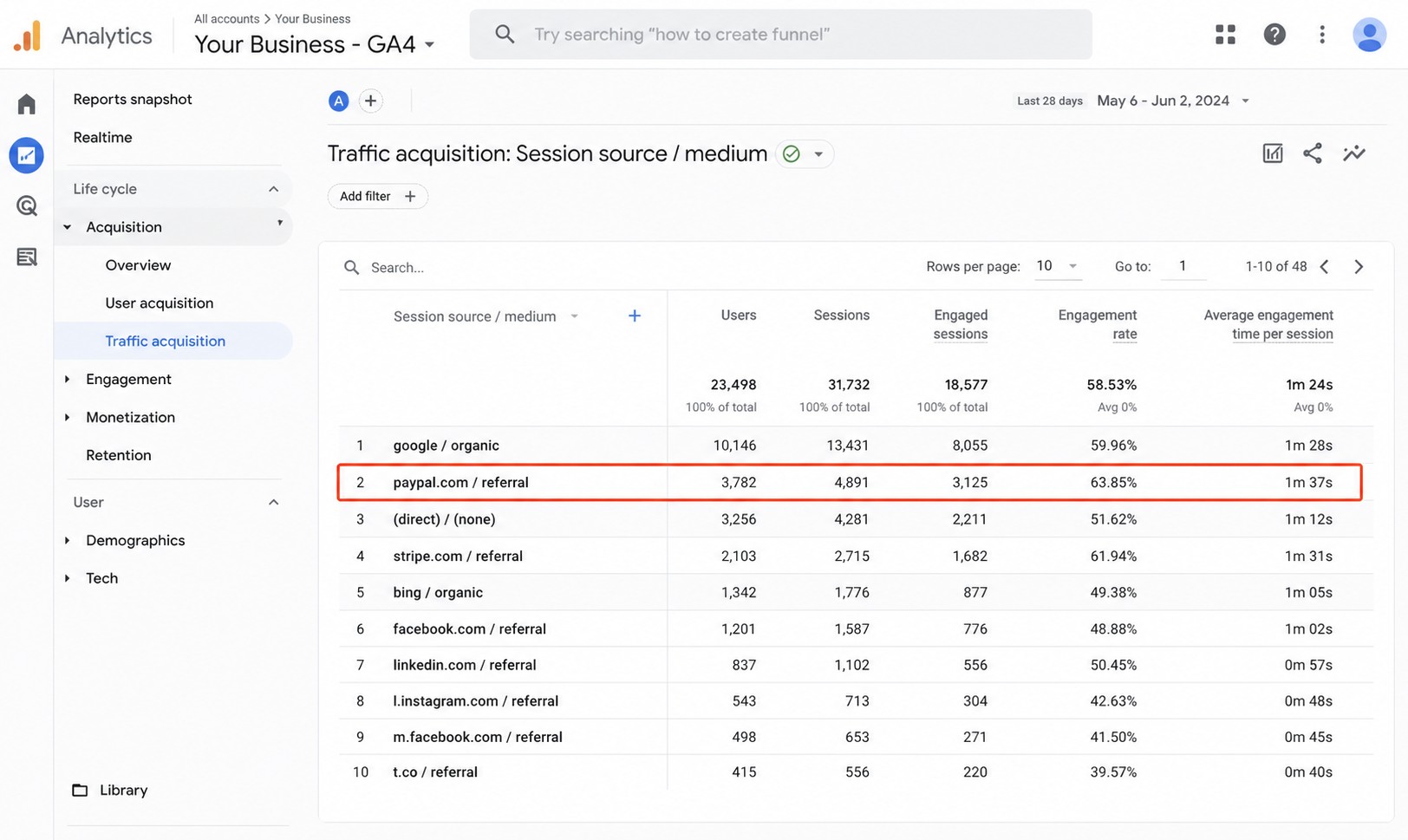Click the Google Analytics logo

click(x=27, y=36)
